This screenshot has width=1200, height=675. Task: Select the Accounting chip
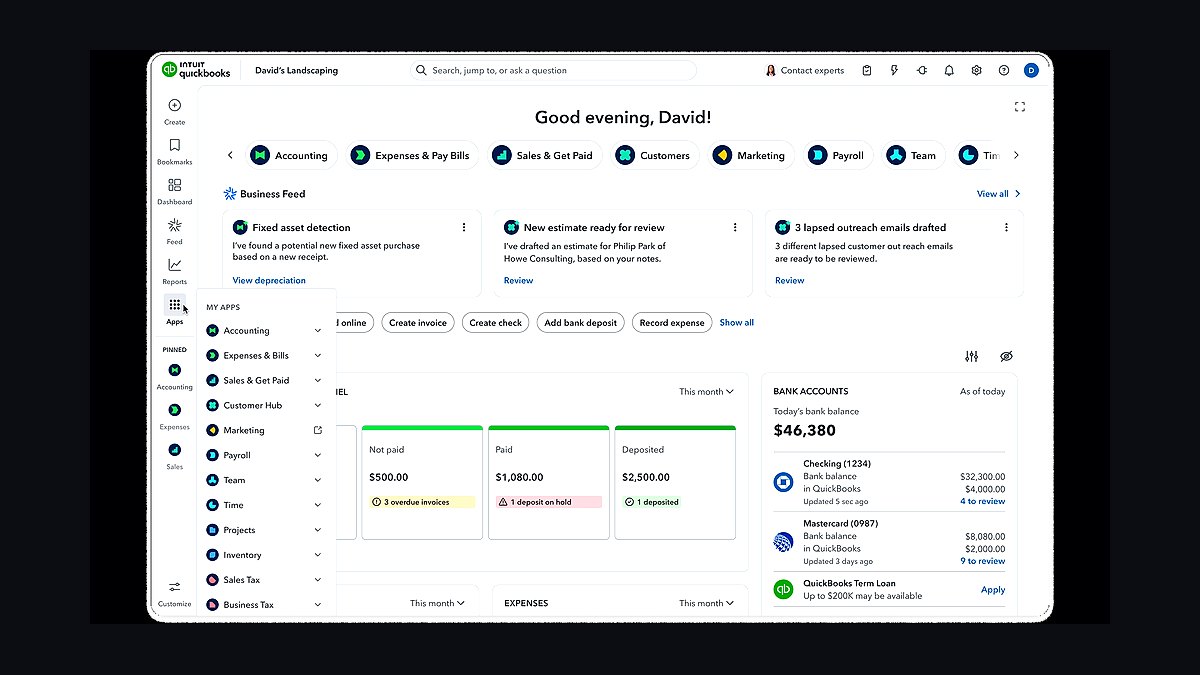tap(289, 156)
